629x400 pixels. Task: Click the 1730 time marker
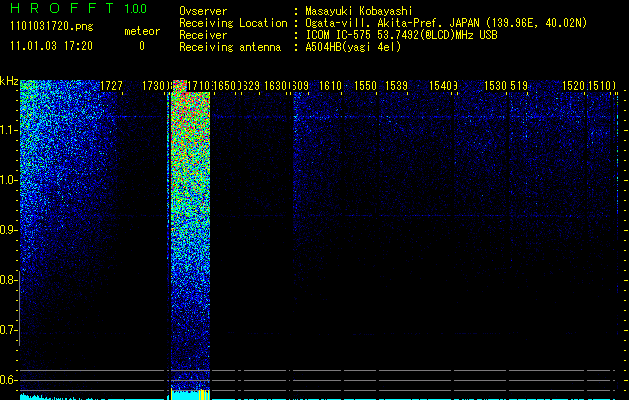pos(154,86)
